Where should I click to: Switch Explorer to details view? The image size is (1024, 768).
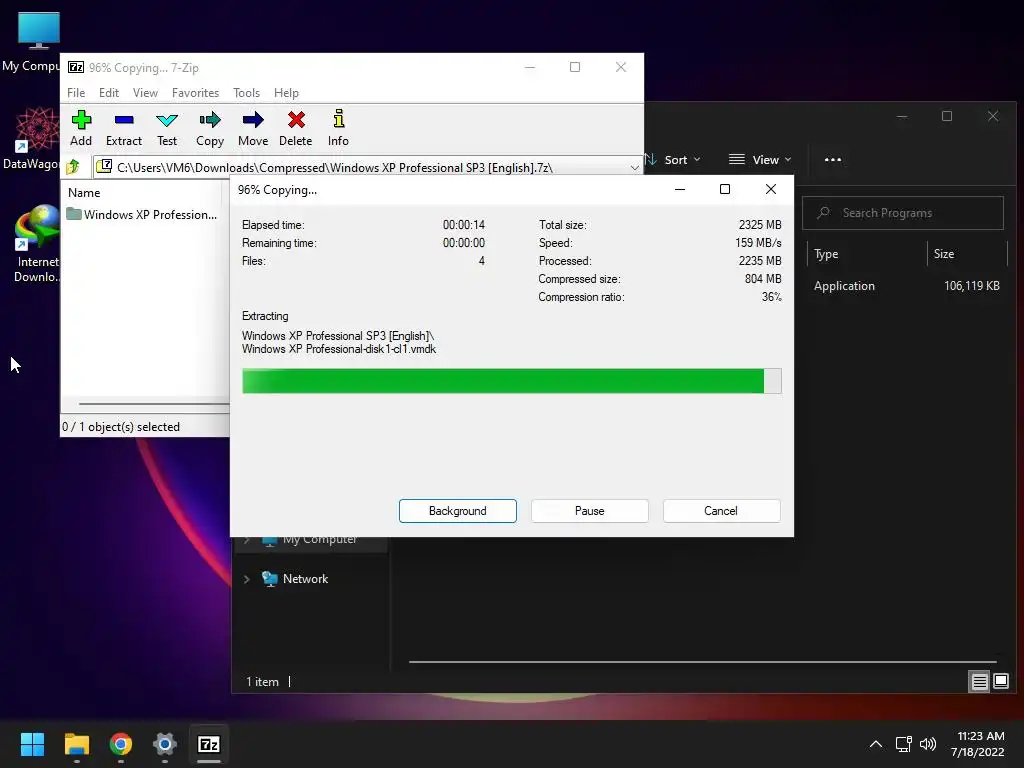coord(980,682)
